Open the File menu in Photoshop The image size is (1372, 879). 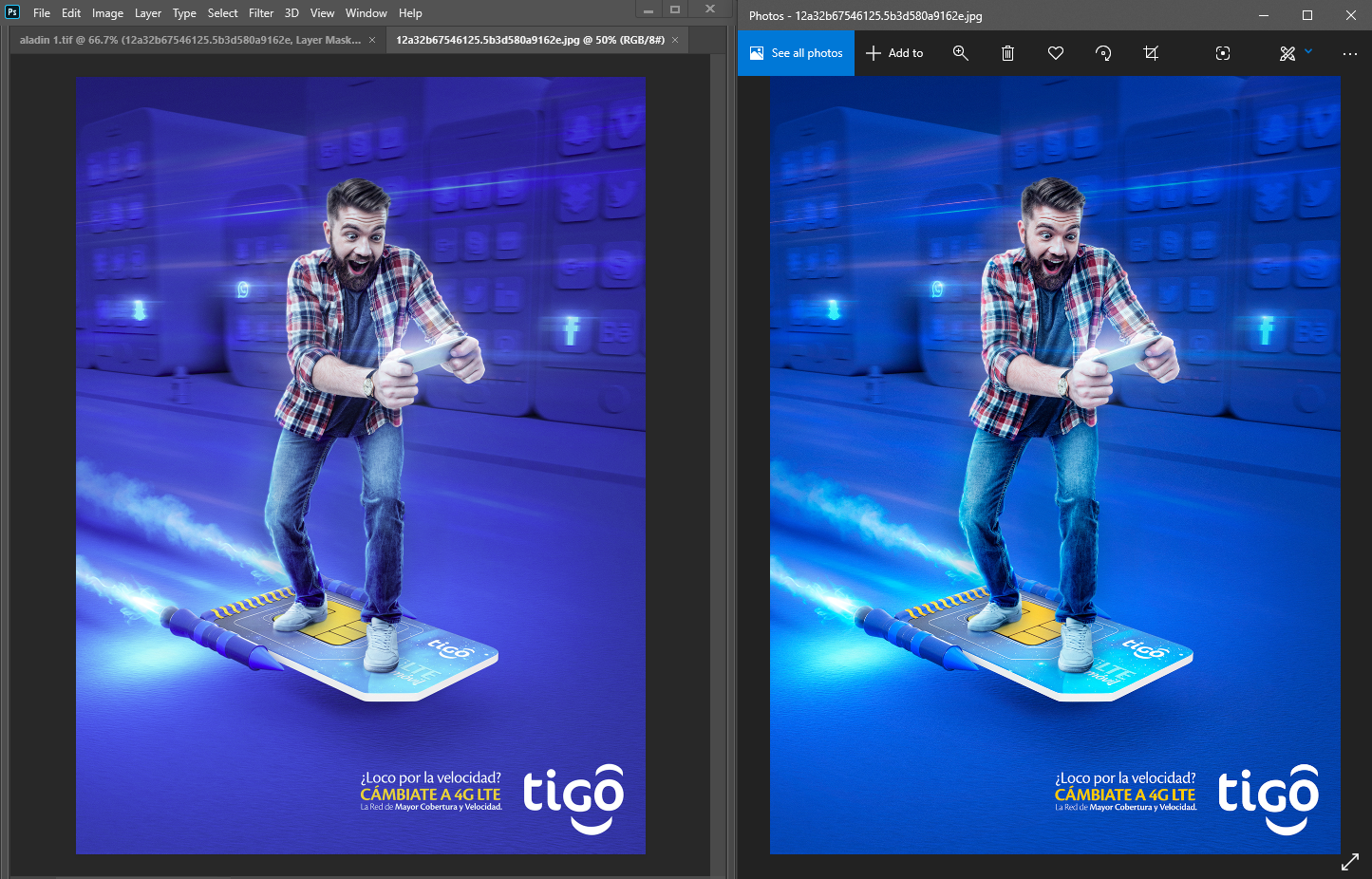(42, 13)
